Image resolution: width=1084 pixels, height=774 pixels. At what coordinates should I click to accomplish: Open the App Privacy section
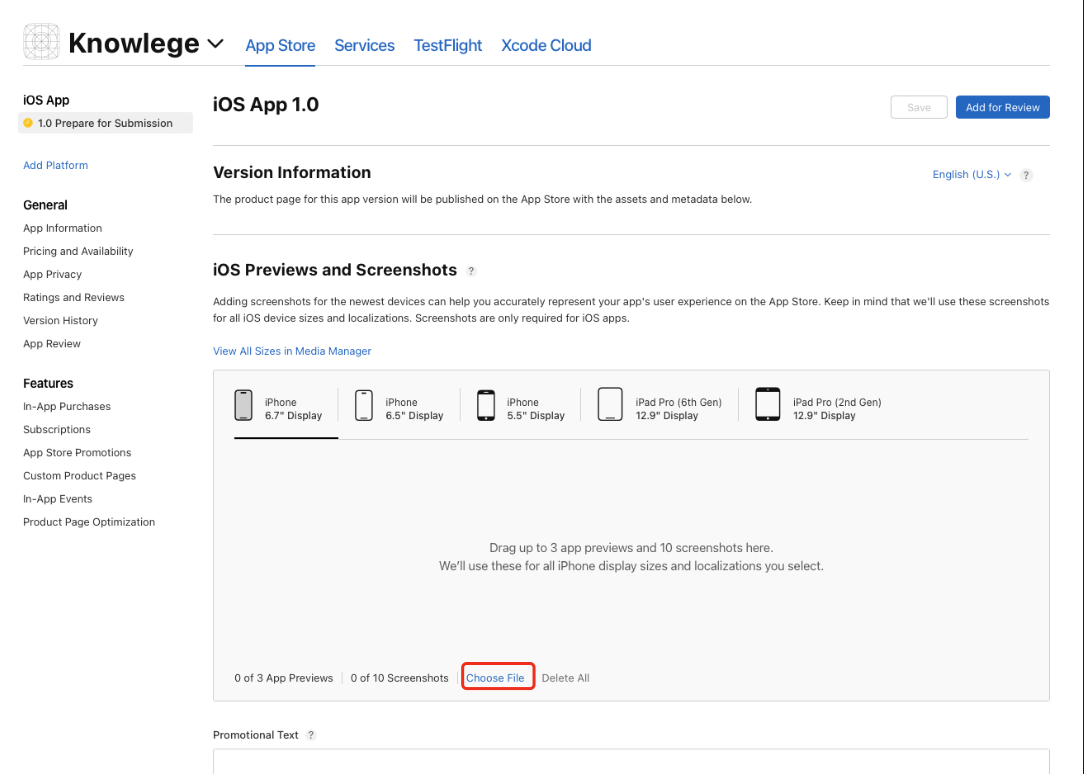[53, 274]
